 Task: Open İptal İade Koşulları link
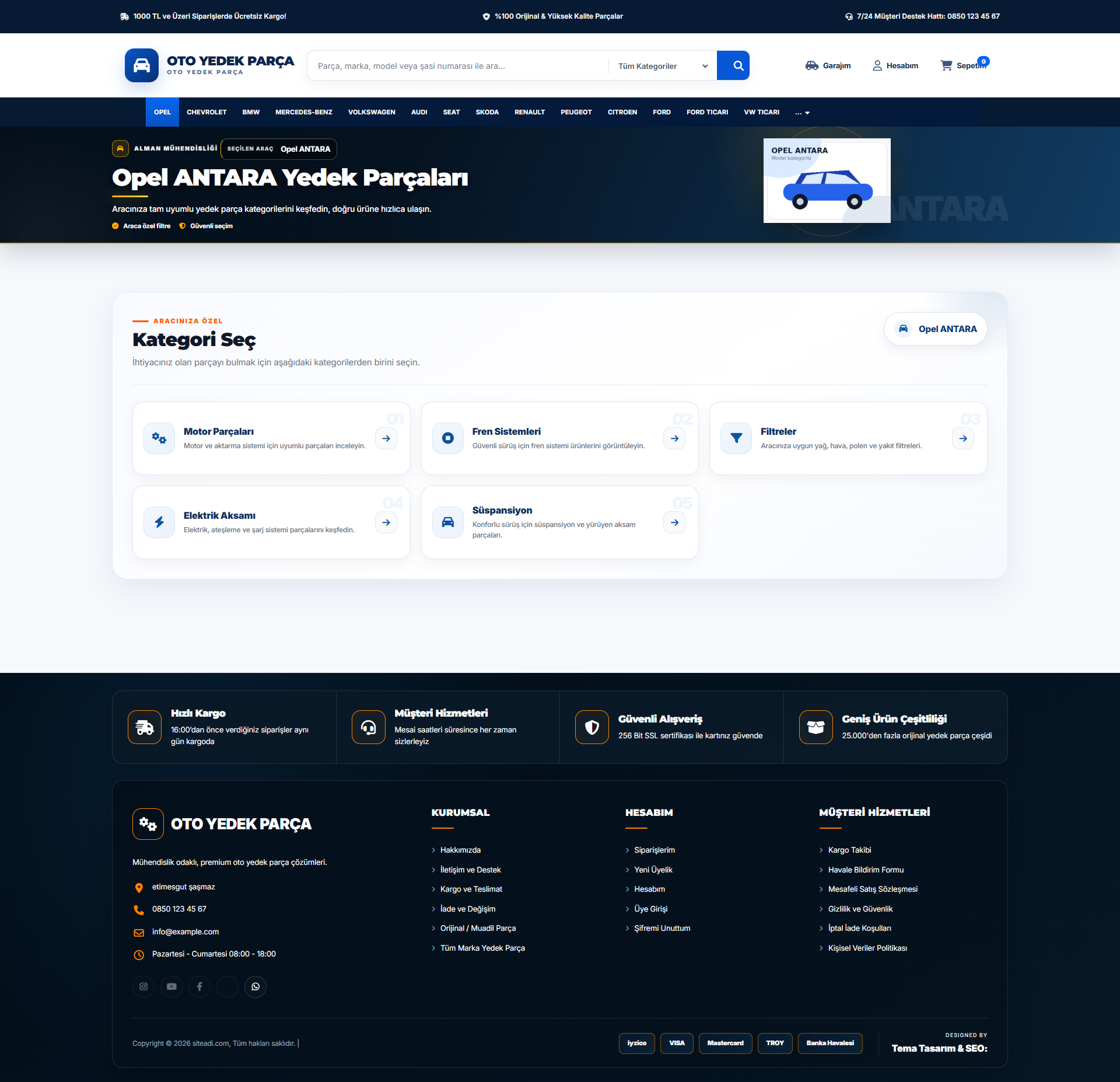click(859, 928)
